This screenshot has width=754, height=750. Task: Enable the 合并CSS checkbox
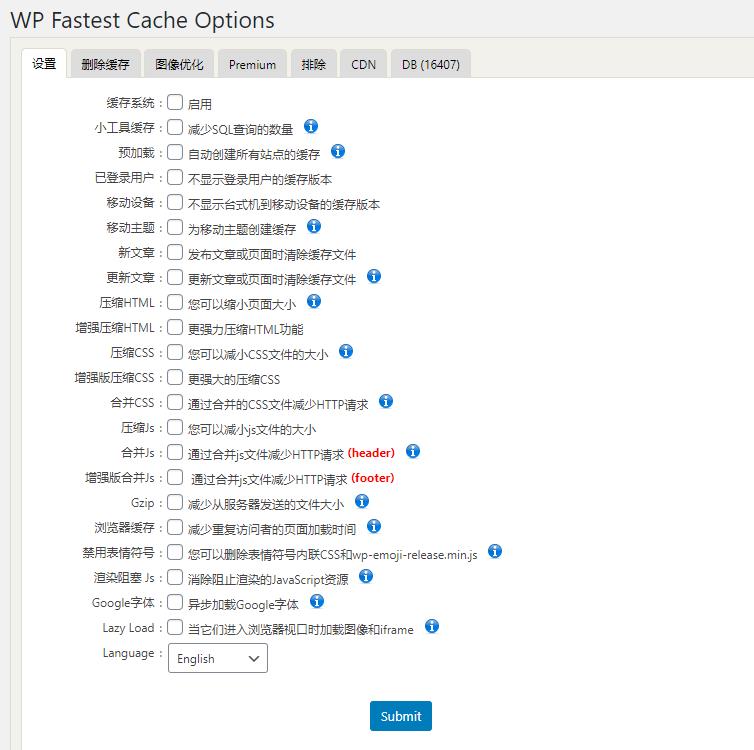[x=175, y=402]
